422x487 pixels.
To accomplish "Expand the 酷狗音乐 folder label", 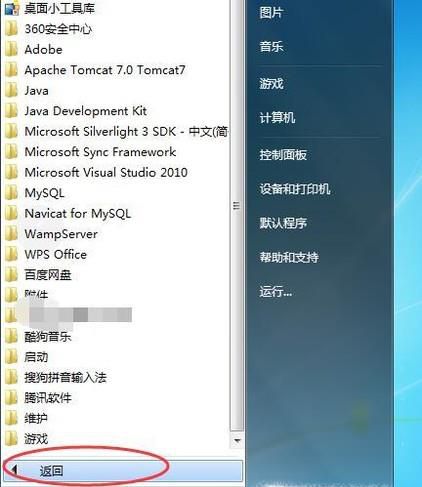I will pyautogui.click(x=48, y=337).
